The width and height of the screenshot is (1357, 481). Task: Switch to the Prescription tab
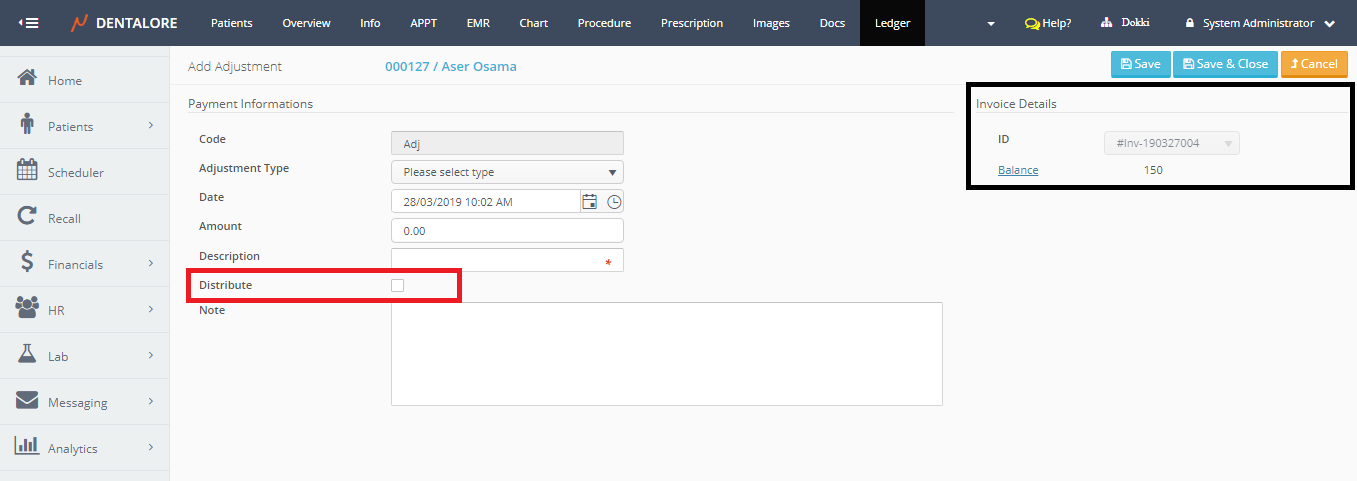click(x=691, y=23)
